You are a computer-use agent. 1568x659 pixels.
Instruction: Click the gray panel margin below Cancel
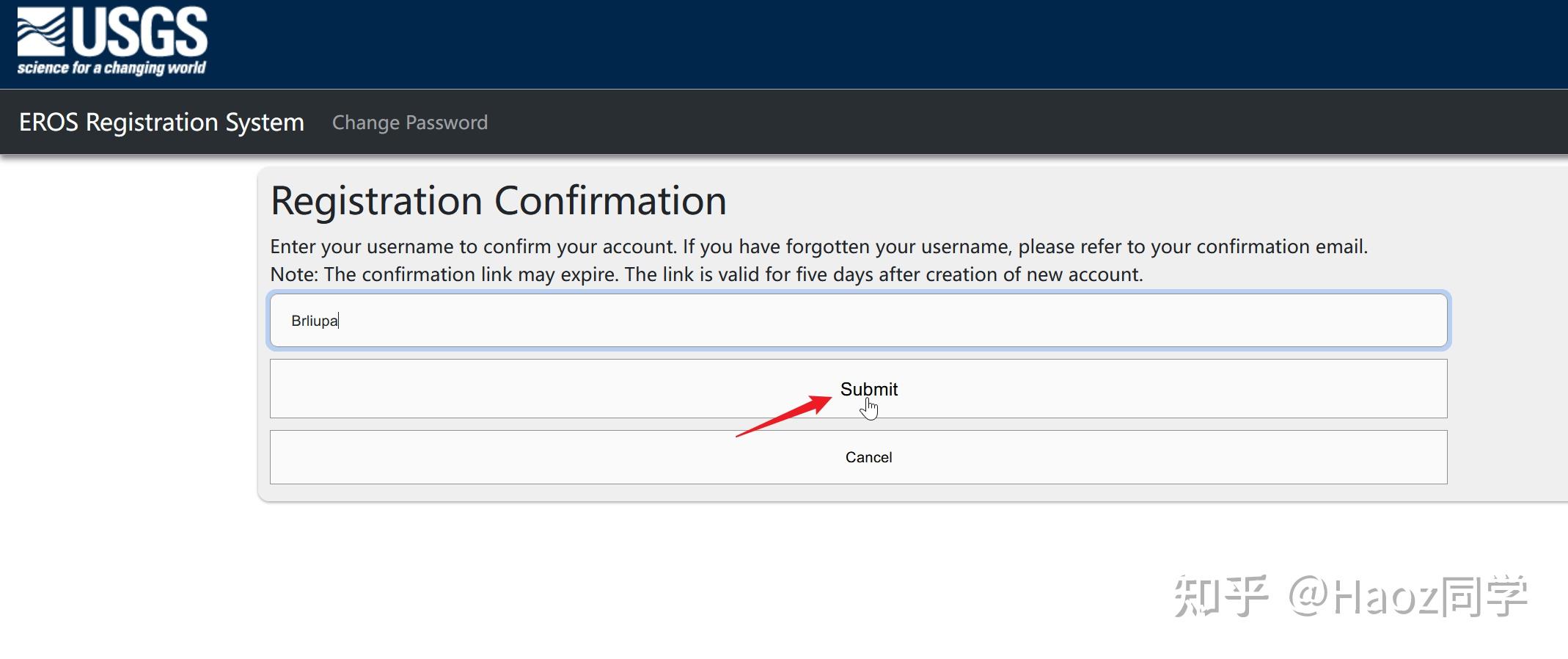858,493
